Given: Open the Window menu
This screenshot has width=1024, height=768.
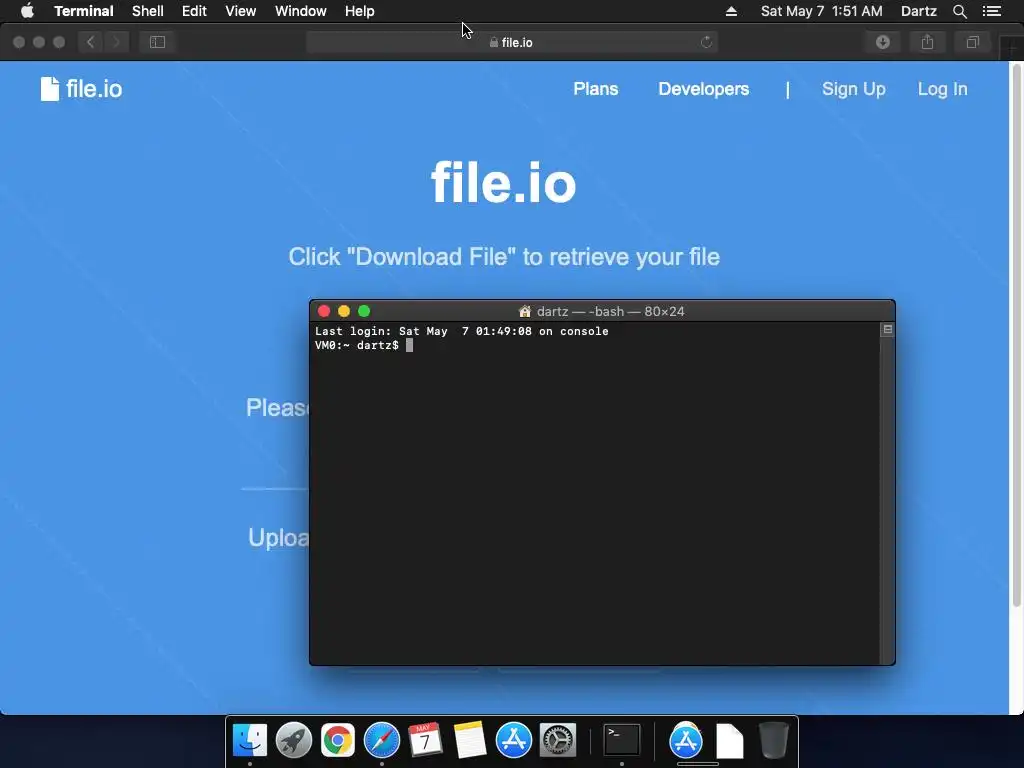Looking at the screenshot, I should pos(300,11).
